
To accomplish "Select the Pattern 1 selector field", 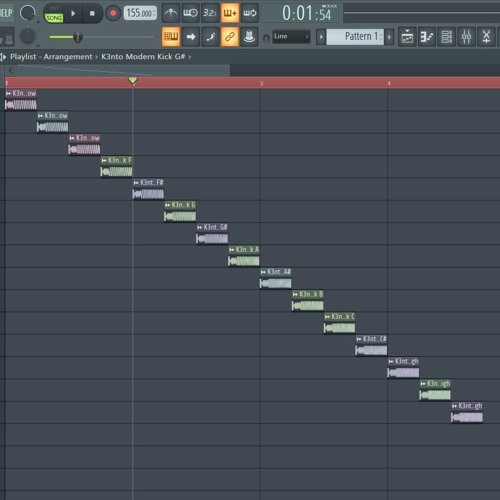I will pyautogui.click(x=355, y=37).
